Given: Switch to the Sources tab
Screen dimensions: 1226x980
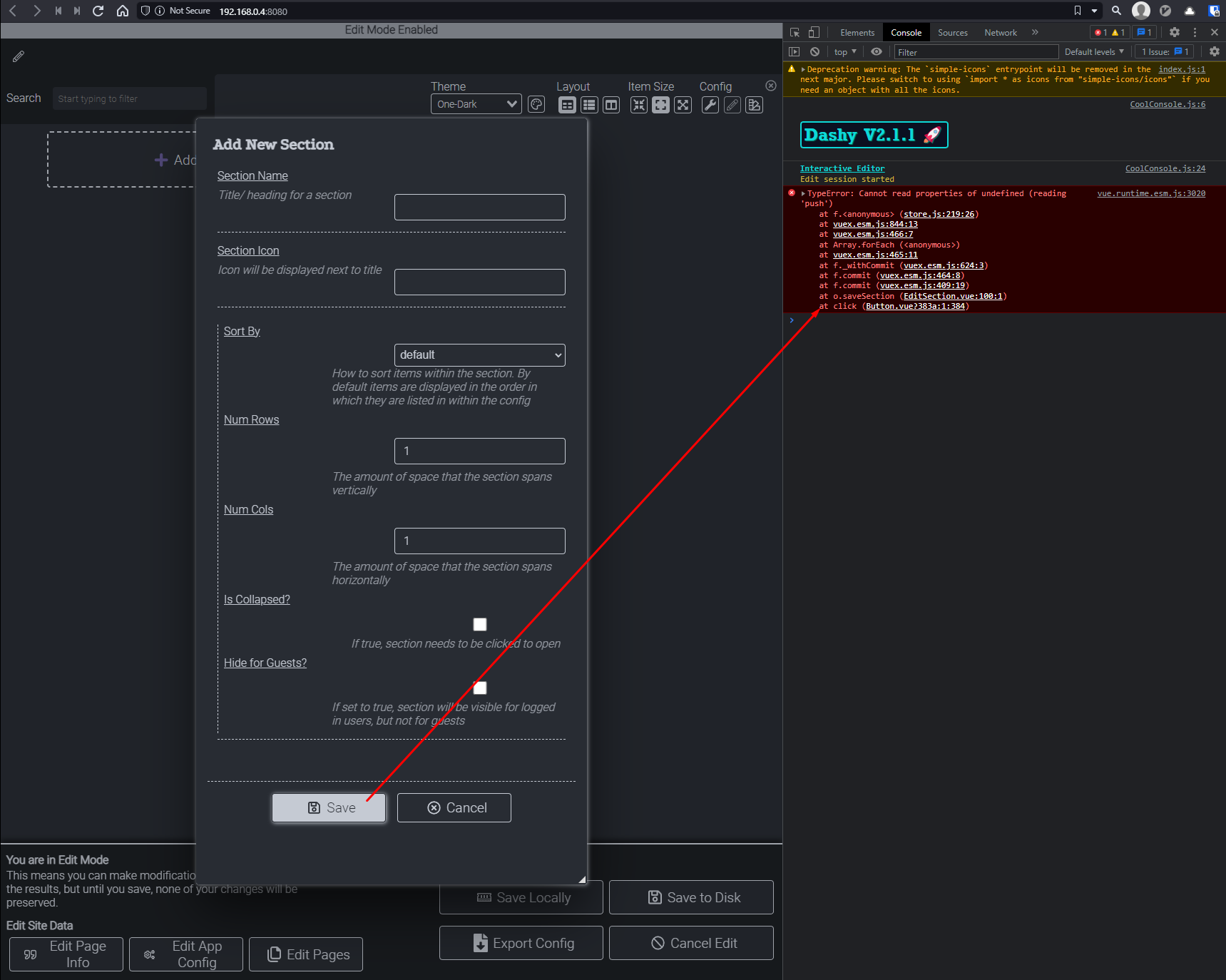Looking at the screenshot, I should 952,32.
